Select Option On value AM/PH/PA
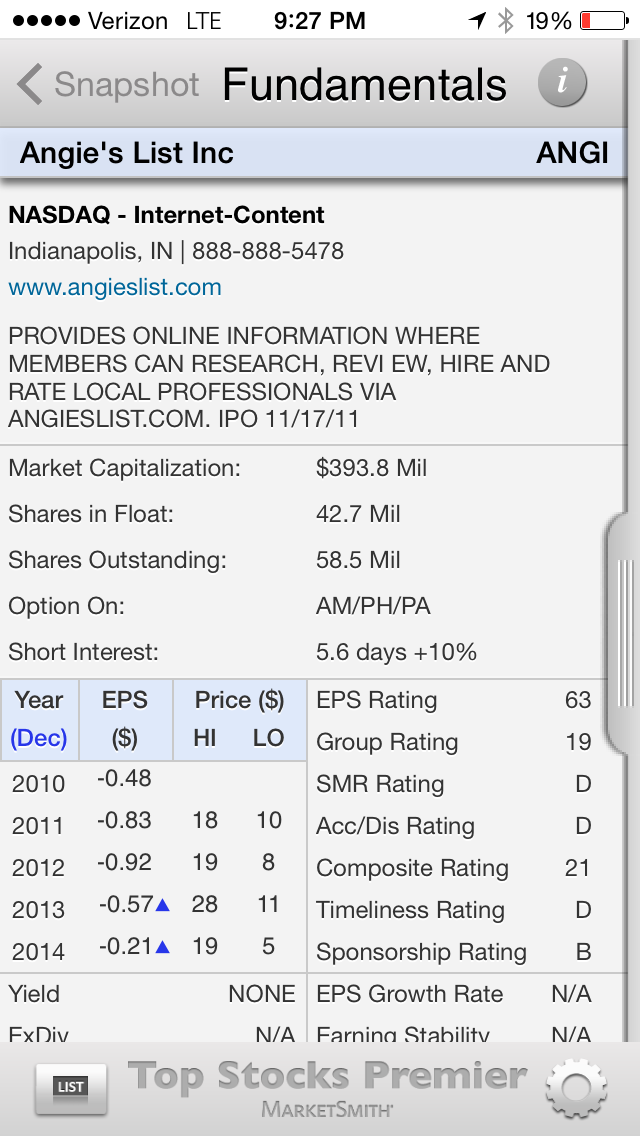 pyautogui.click(x=373, y=606)
